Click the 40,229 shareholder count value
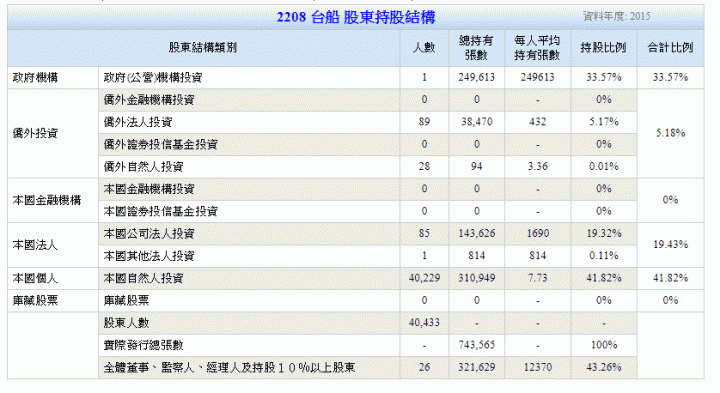This screenshot has width=720, height=393. (424, 278)
